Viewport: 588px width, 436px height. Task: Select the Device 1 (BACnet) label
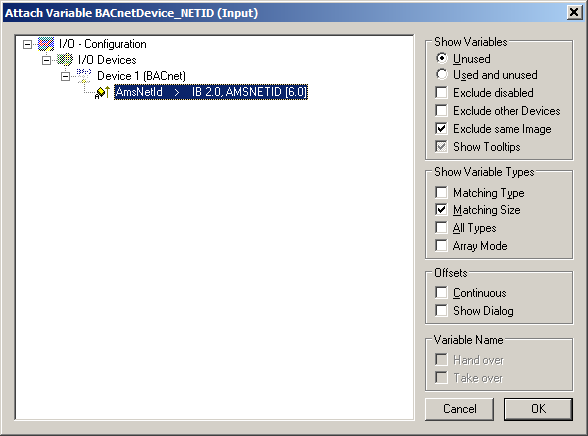click(x=141, y=76)
